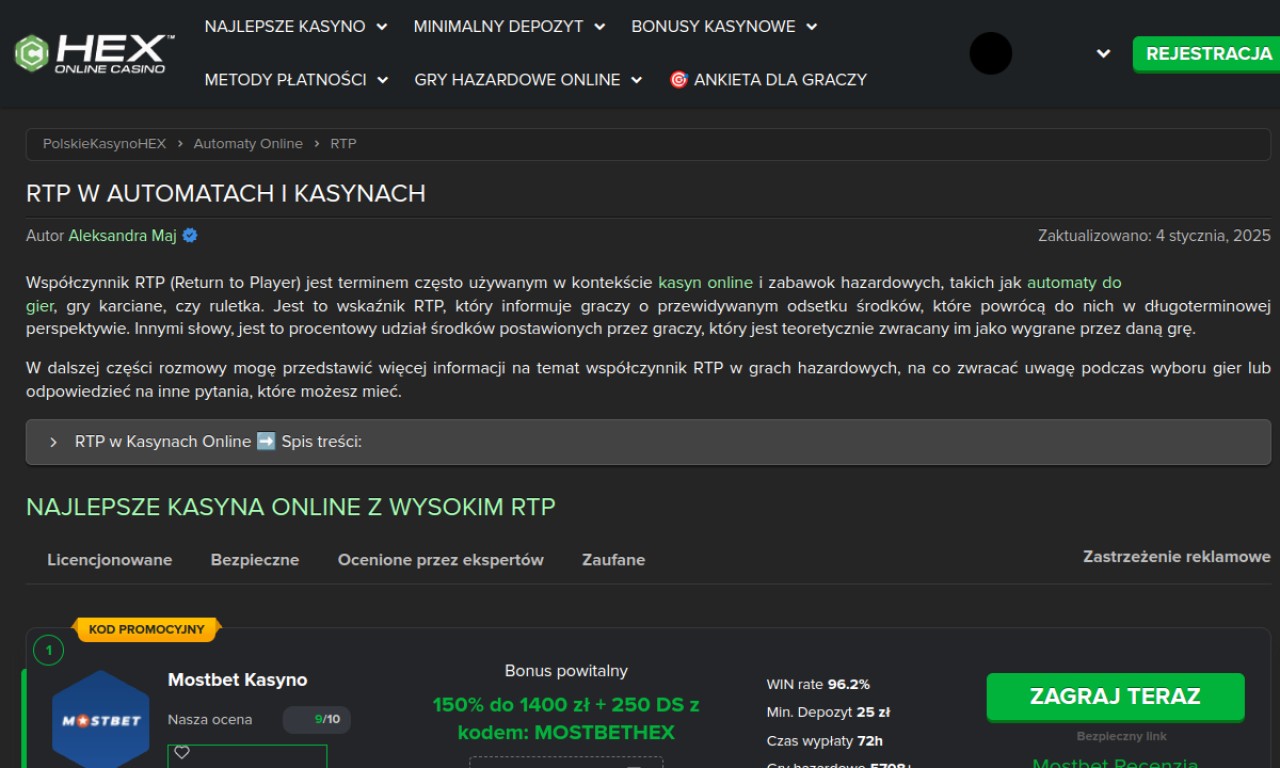Follow the kasyn online link in text
Screen dimensions: 1280x768
pos(705,283)
